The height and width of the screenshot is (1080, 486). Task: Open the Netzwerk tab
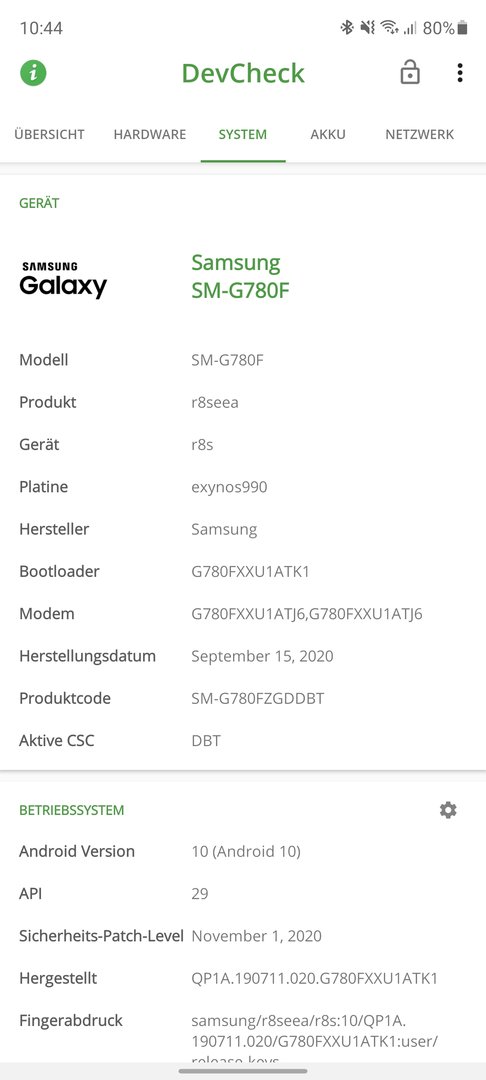[x=420, y=134]
